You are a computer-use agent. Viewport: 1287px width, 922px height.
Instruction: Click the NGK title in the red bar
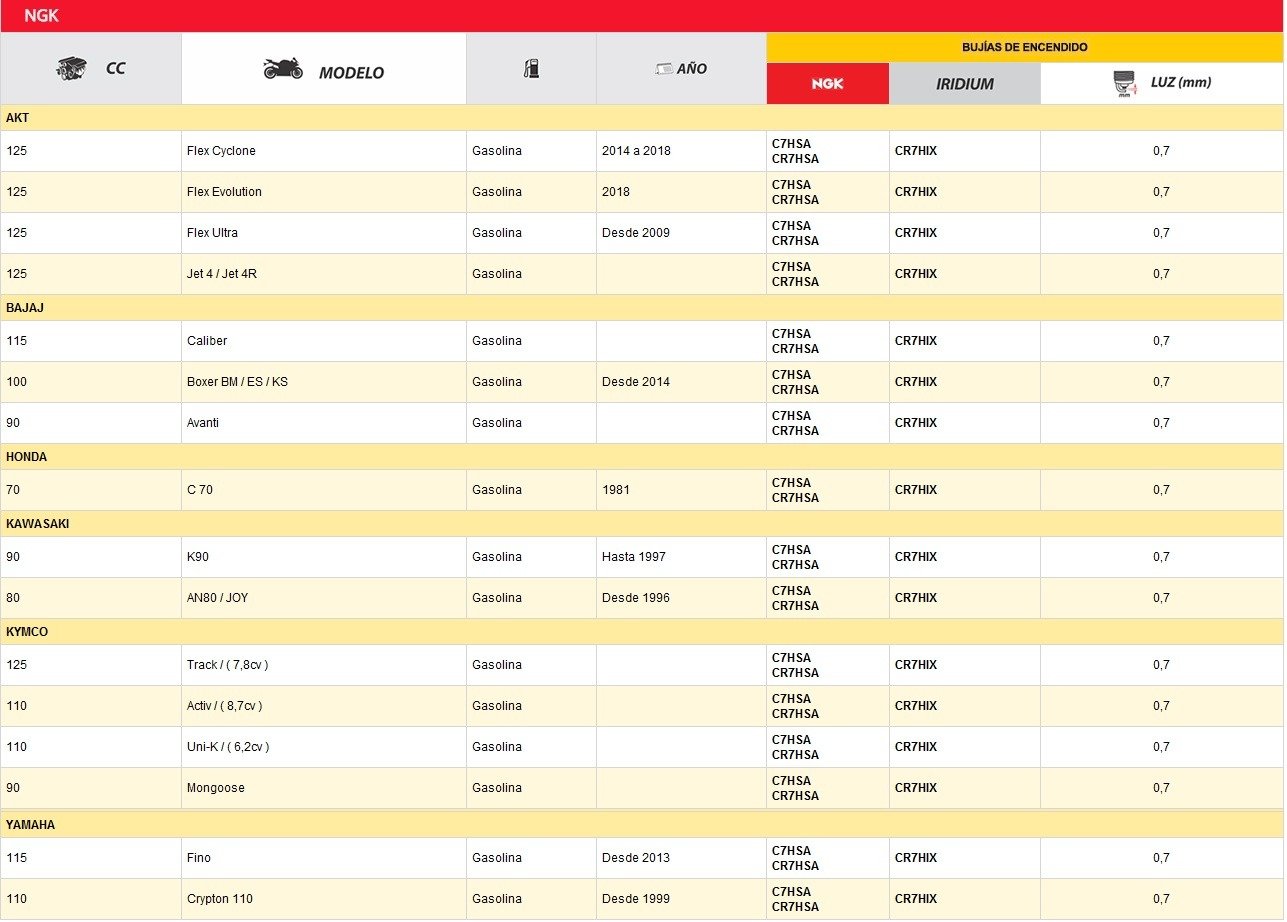[42, 16]
